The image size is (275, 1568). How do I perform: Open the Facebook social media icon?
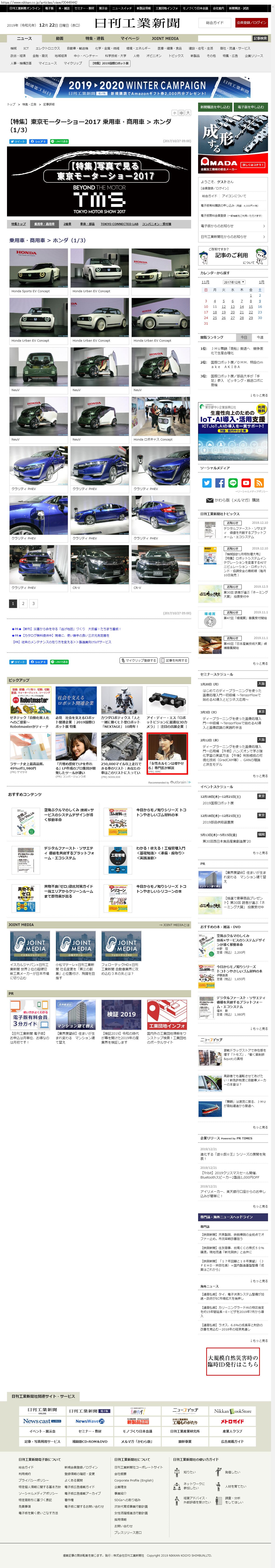tap(220, 483)
